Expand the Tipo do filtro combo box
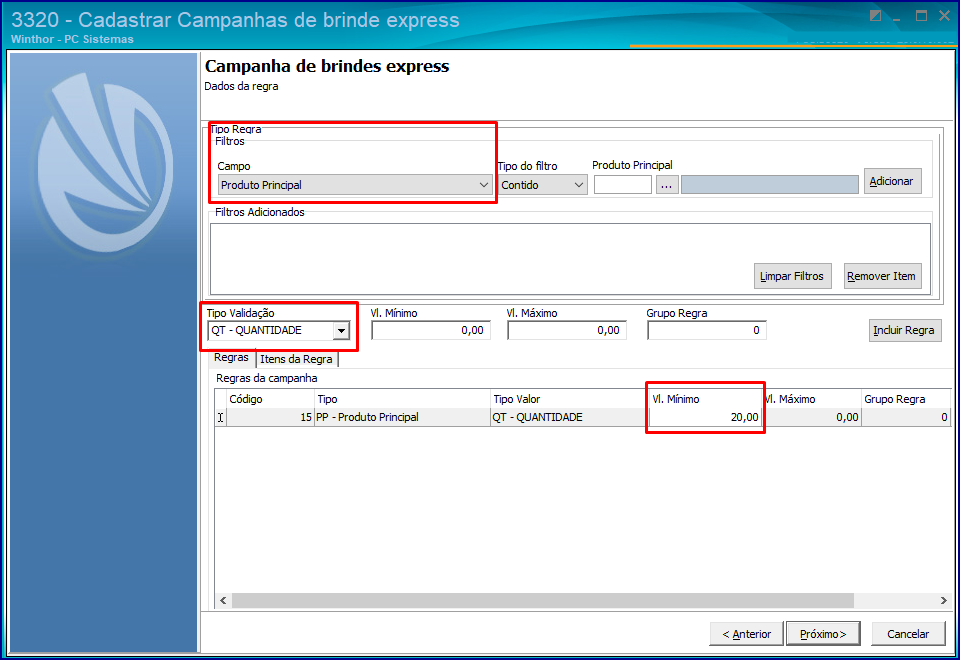This screenshot has height=660, width=960. [x=542, y=185]
